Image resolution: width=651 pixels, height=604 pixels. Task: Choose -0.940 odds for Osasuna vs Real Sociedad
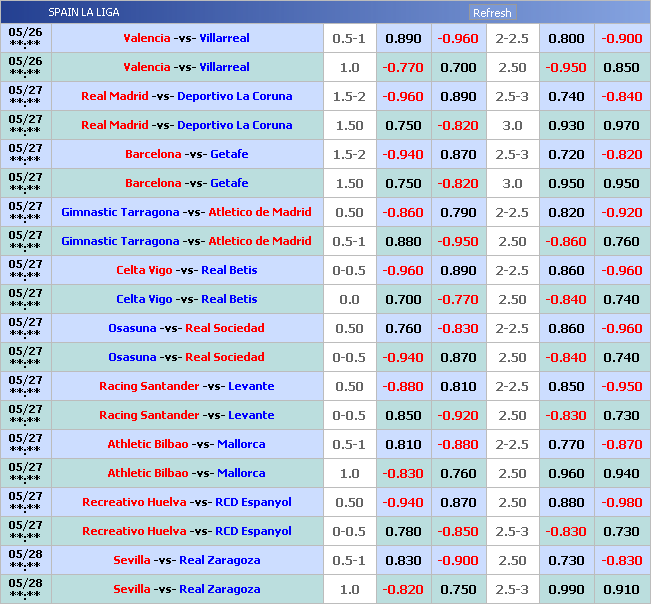(403, 357)
